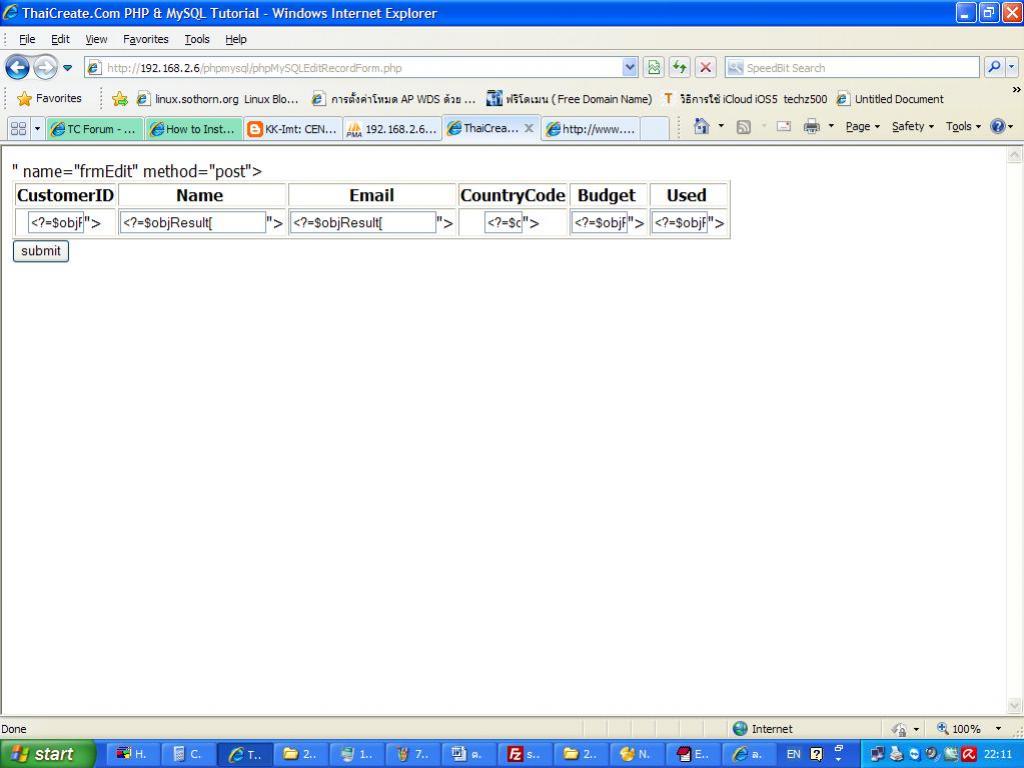1024x768 pixels.
Task: Click the Used input field
Action: pyautogui.click(x=680, y=223)
